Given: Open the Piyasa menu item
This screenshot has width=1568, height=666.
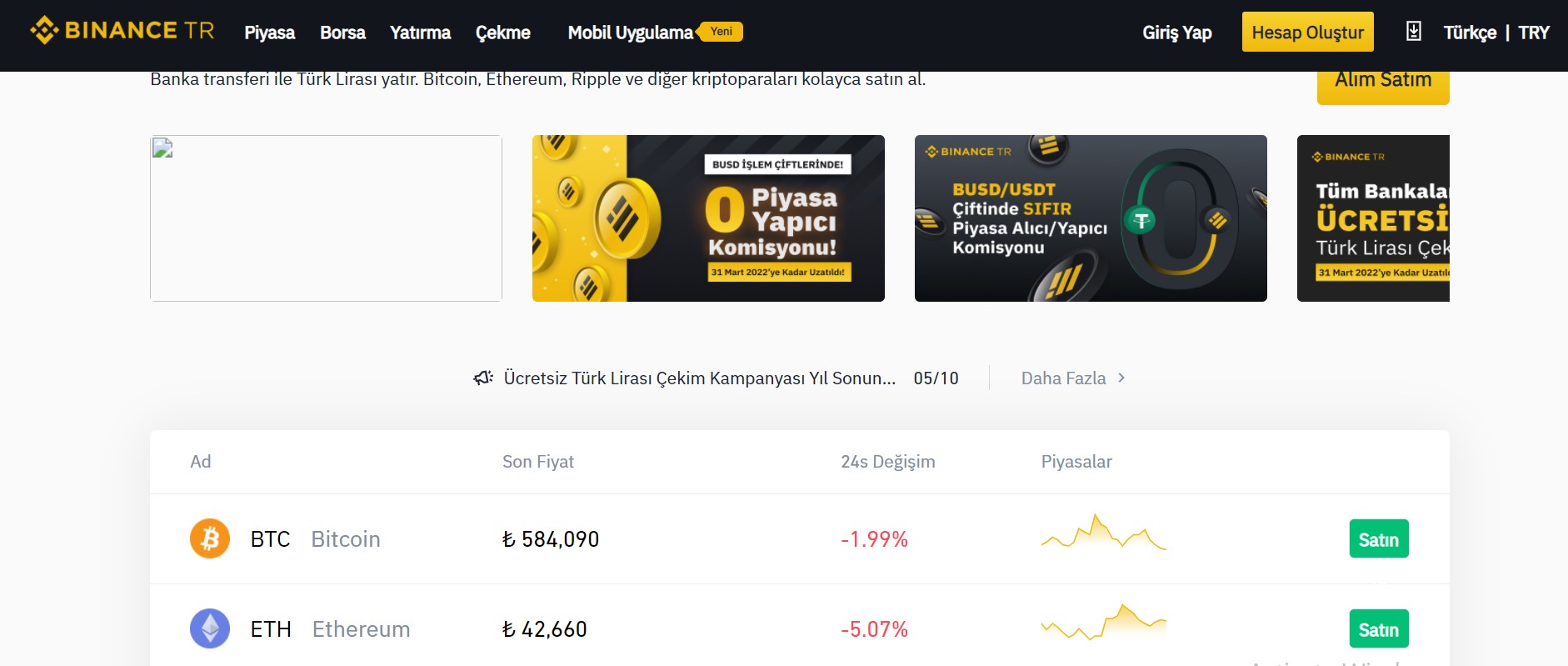Looking at the screenshot, I should coord(269,33).
